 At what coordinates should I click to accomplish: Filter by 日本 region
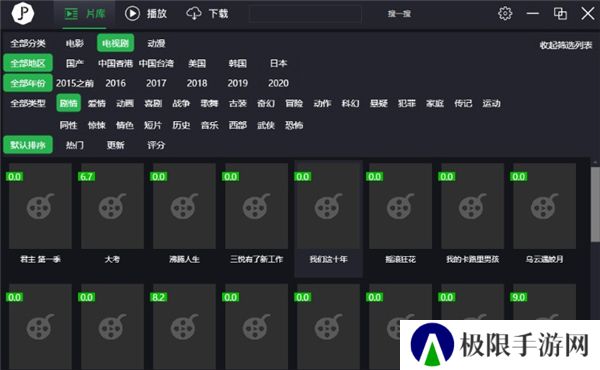tap(278, 63)
